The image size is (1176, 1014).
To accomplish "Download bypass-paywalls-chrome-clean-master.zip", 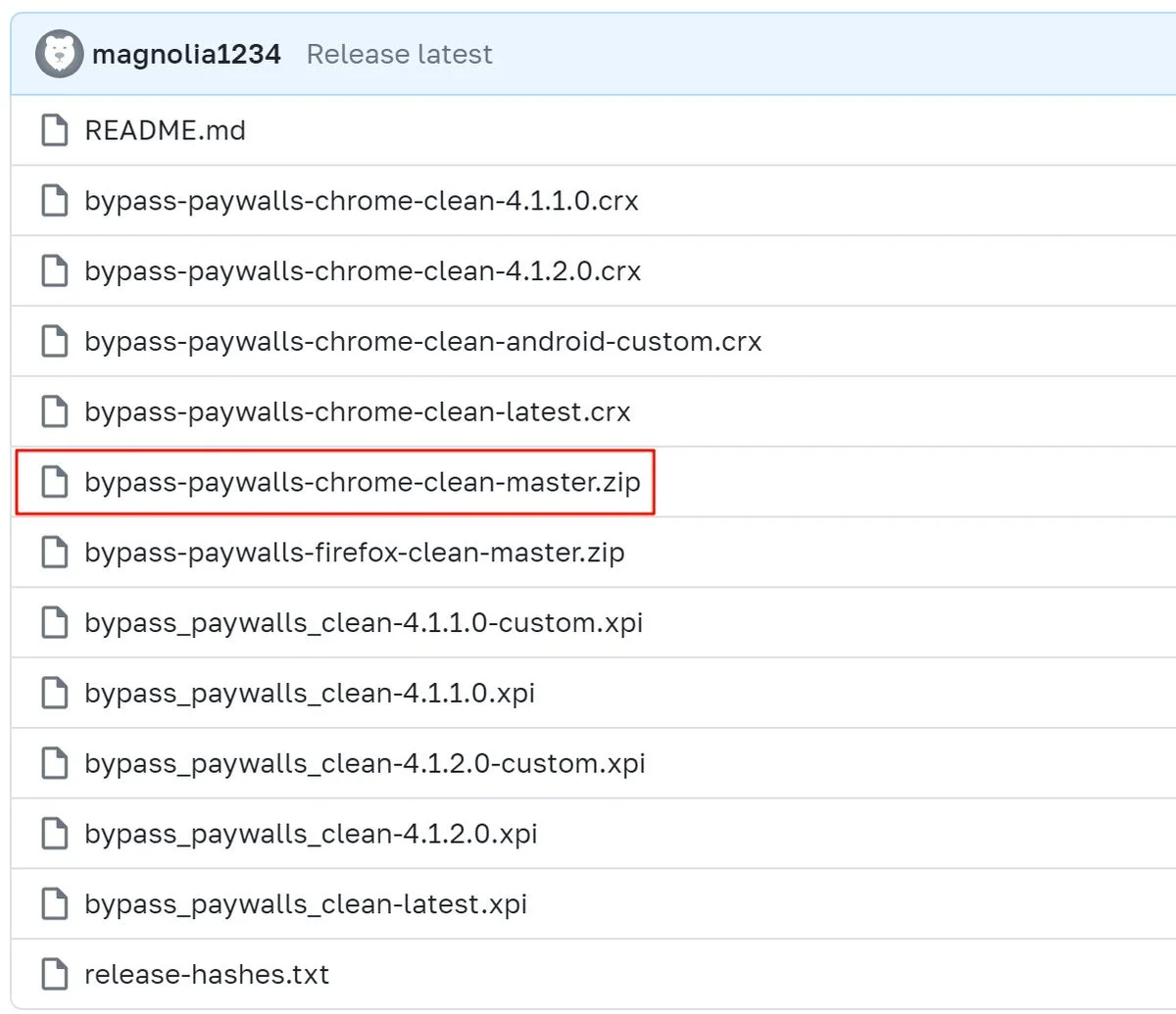I will (363, 482).
